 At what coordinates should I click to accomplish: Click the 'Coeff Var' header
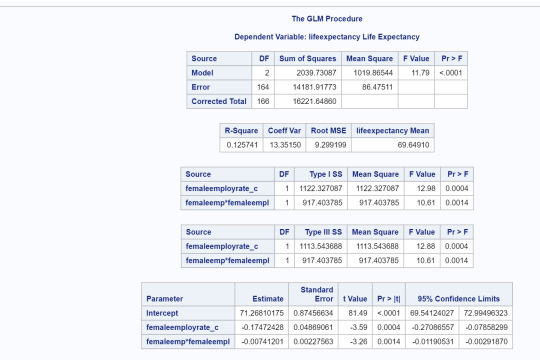click(284, 131)
